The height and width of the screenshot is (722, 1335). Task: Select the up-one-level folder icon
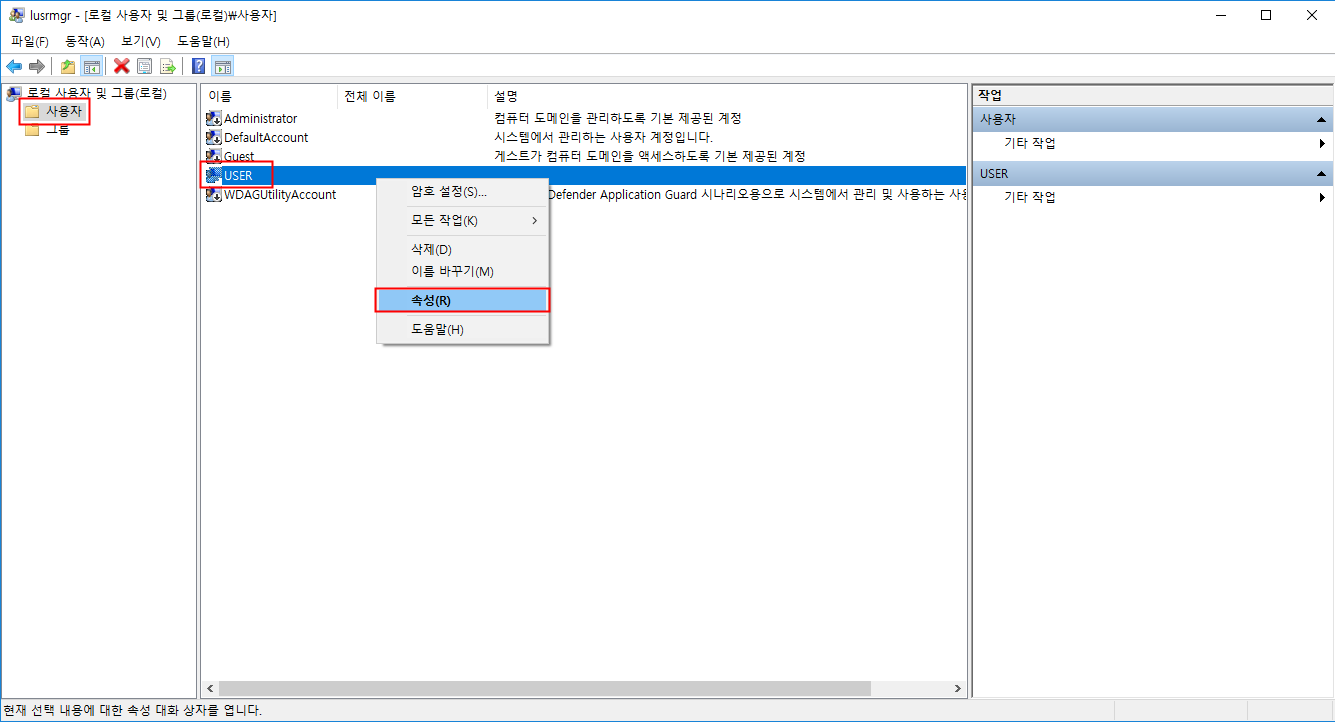click(67, 66)
